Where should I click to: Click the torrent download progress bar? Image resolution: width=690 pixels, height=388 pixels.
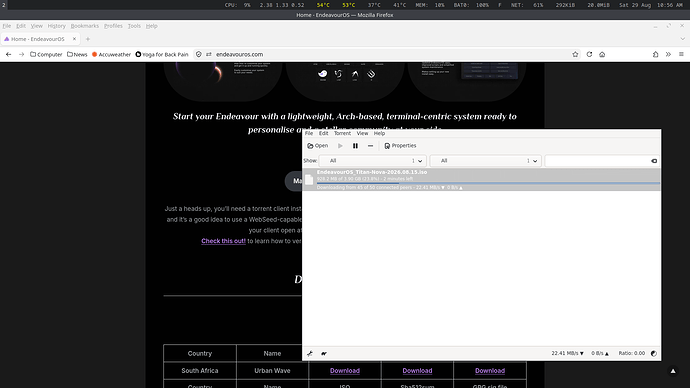[488, 183]
